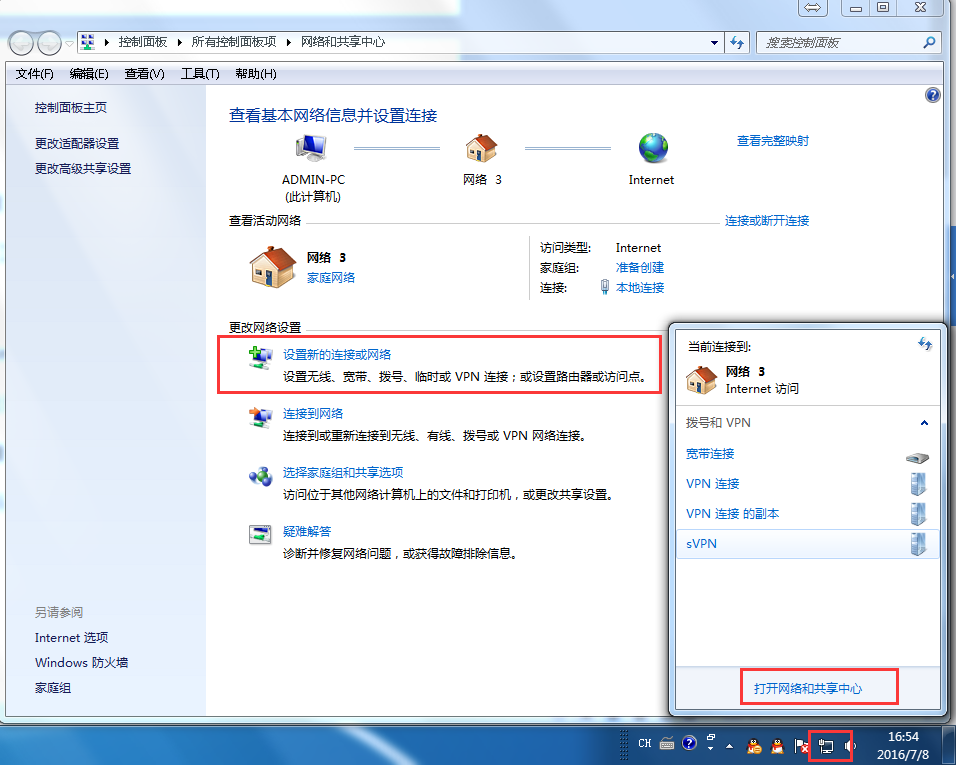Viewport: 956px width, 765px height.
Task: Click the Internet globe icon in the network map
Action: (x=652, y=149)
